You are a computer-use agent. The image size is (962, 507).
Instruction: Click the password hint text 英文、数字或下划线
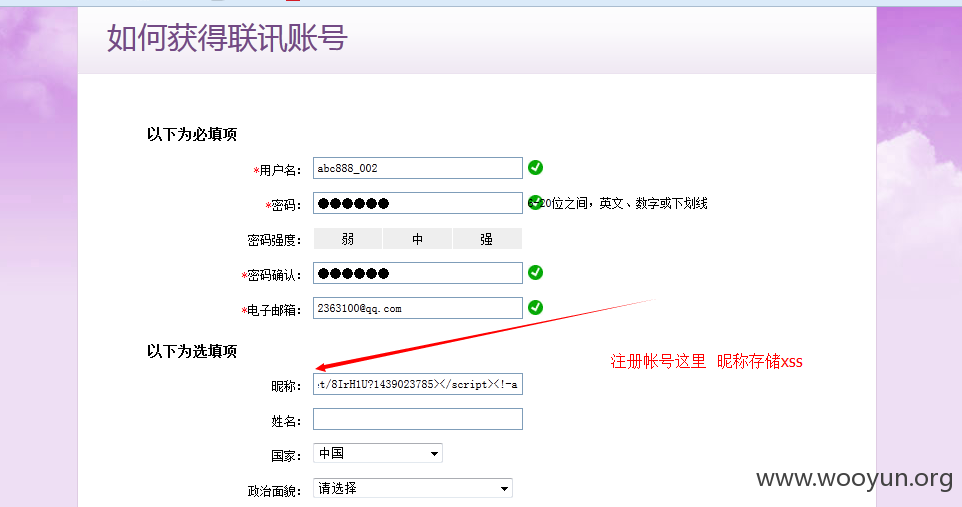(x=653, y=203)
